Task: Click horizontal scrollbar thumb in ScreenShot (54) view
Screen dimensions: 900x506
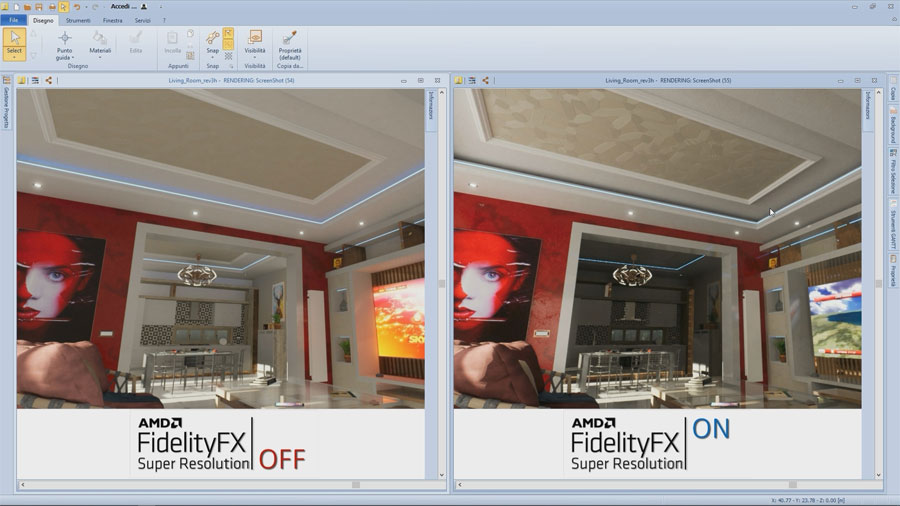Action: [356, 485]
